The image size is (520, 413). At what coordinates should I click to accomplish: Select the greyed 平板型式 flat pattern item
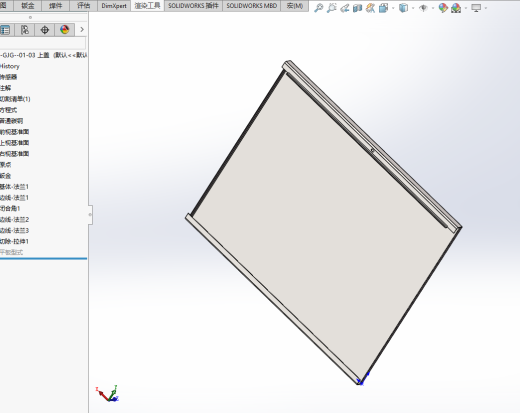[12, 252]
